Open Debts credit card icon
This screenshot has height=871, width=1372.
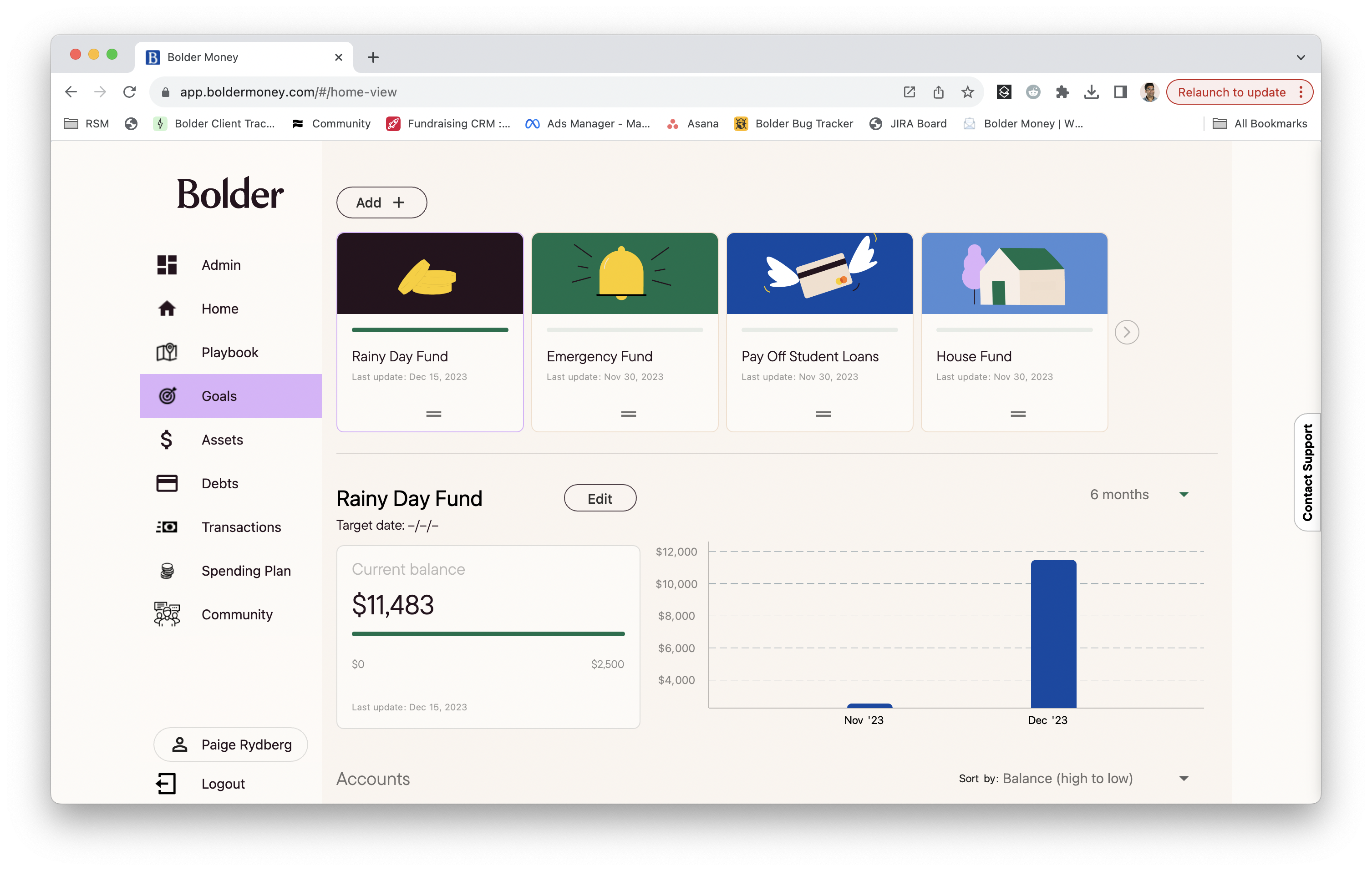(166, 483)
